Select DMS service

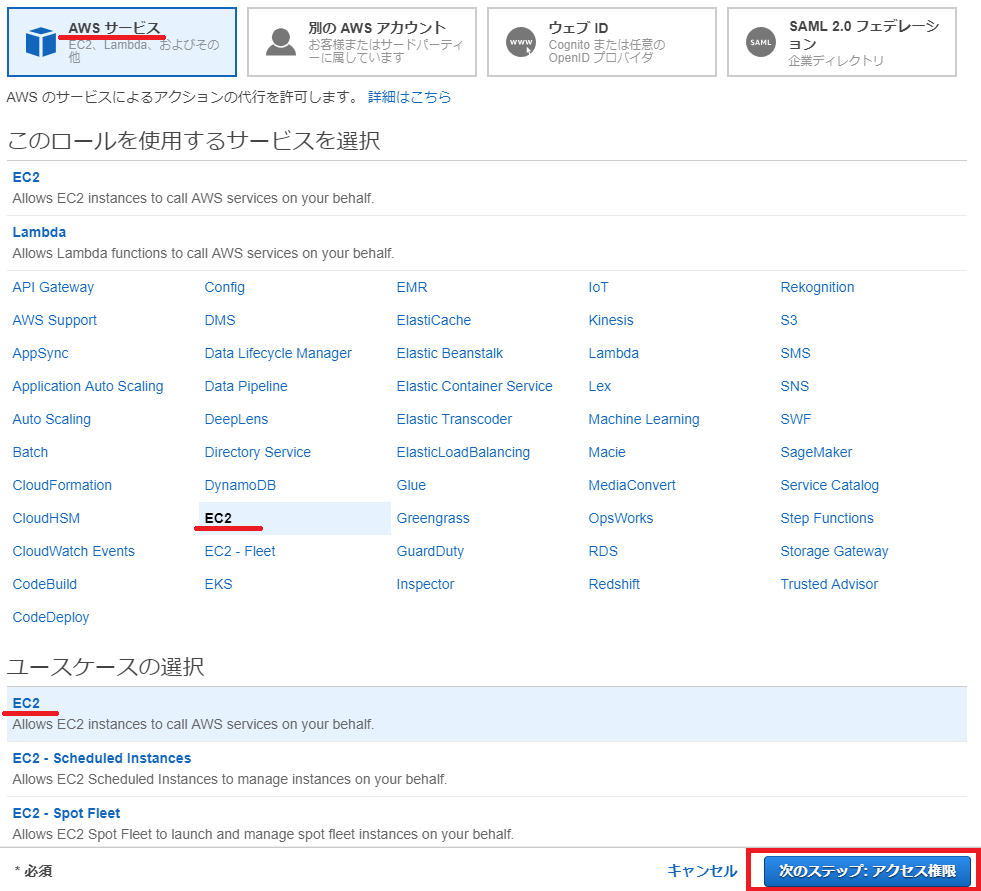point(220,320)
